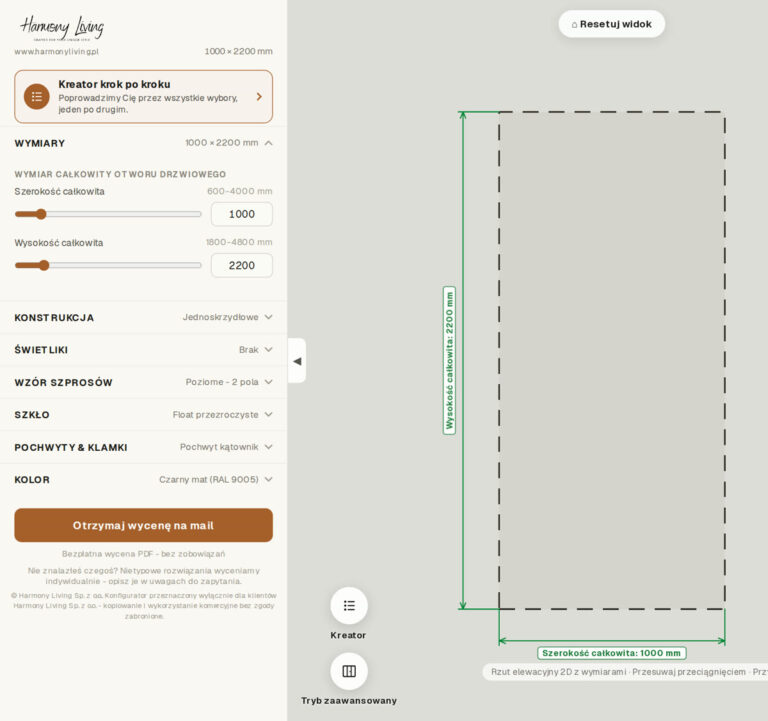Click the 'Tryb zaawansowany' label
Image resolution: width=768 pixels, height=721 pixels.
349,700
